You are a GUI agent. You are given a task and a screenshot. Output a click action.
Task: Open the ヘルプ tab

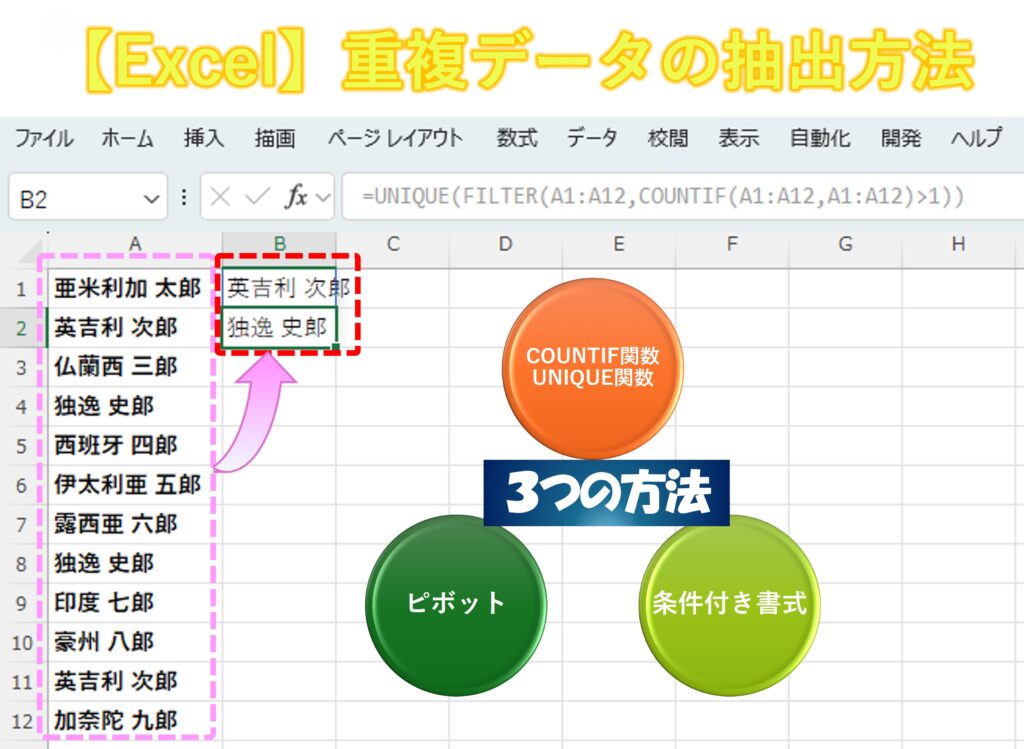tap(976, 138)
